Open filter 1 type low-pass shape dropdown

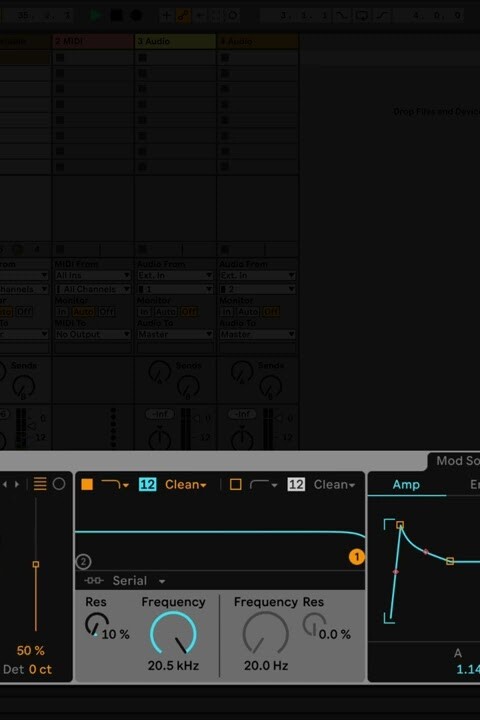click(x=115, y=484)
